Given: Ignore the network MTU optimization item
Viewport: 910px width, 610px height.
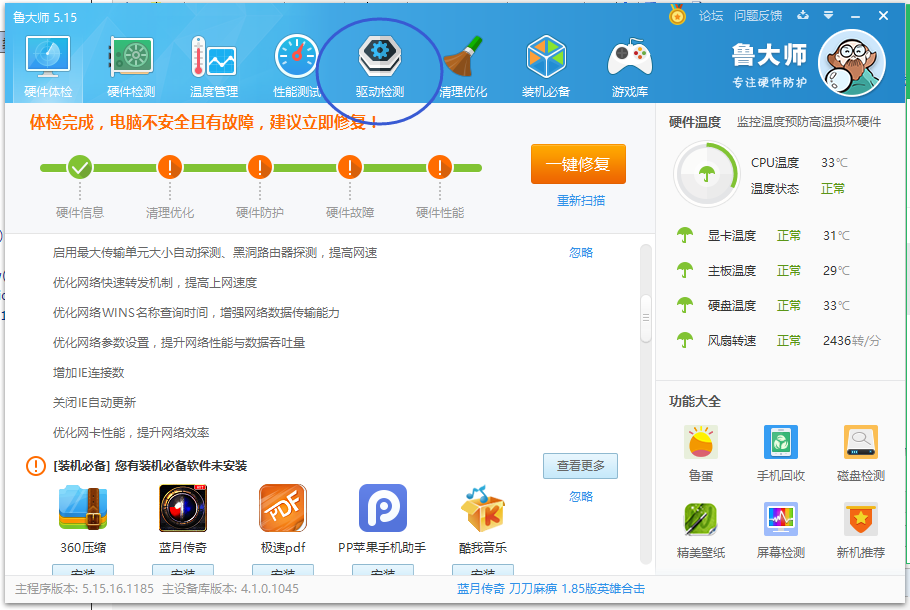Looking at the screenshot, I should tap(581, 252).
